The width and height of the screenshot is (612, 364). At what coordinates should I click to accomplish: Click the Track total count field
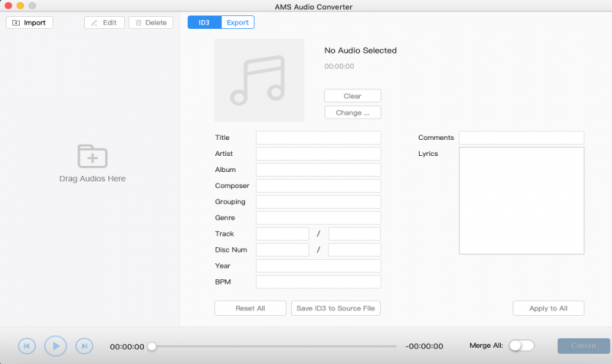click(x=354, y=234)
